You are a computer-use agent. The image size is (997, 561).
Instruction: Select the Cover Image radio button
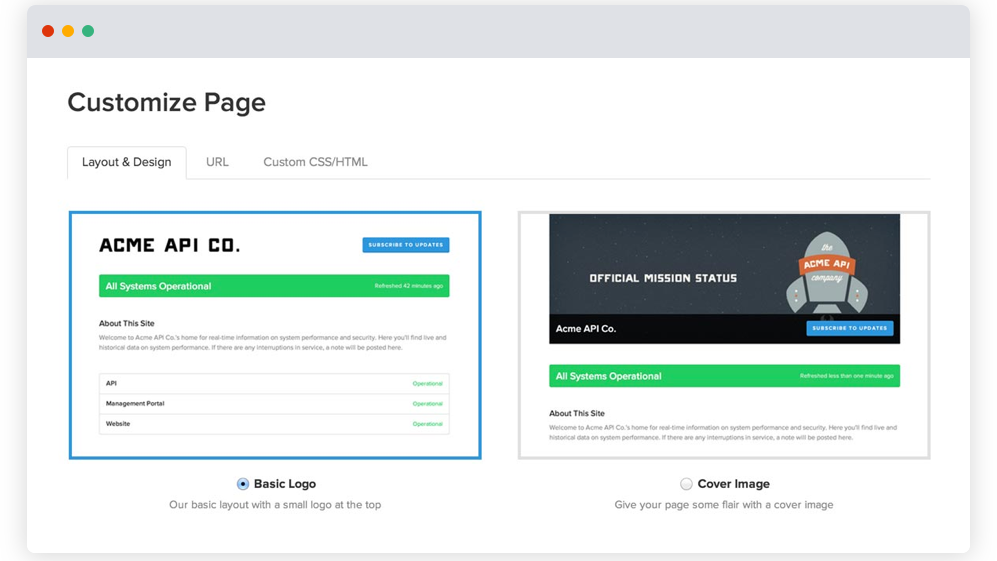pos(686,484)
